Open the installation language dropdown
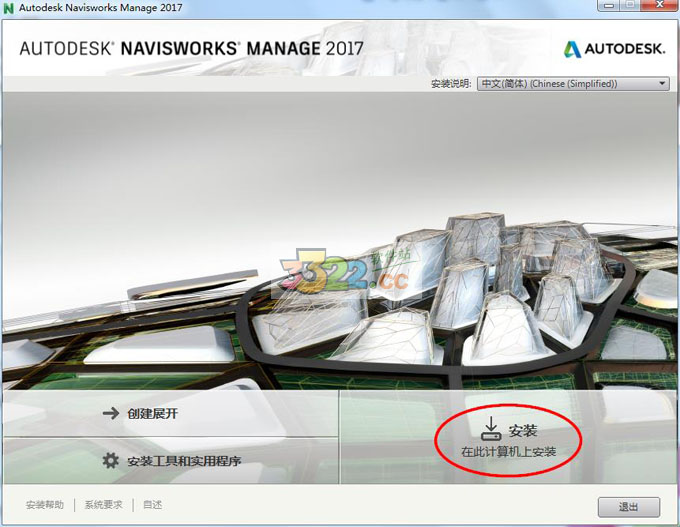 (573, 84)
